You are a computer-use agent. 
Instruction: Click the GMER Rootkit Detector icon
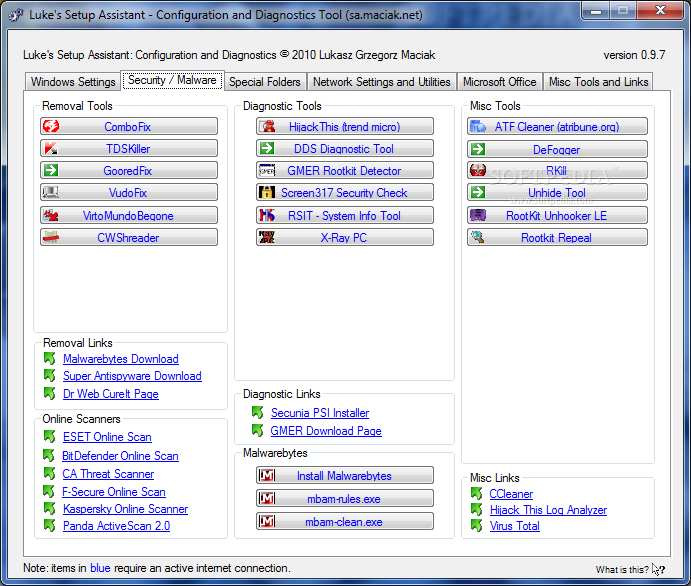[267, 170]
